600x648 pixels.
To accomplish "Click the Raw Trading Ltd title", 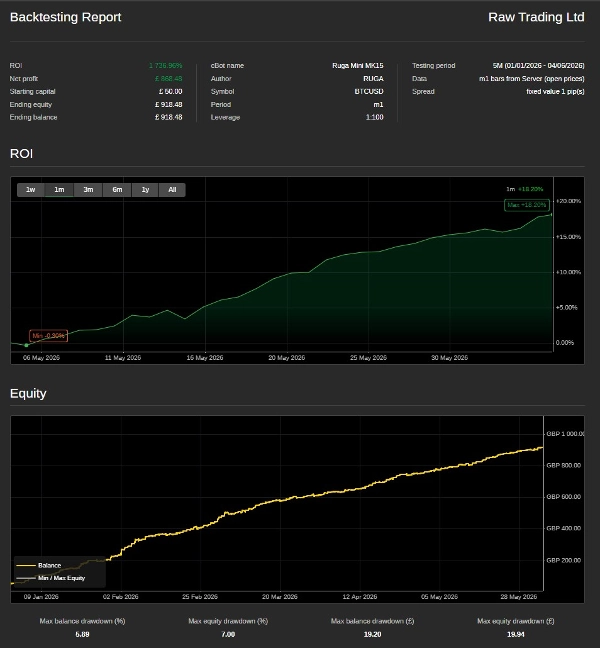I will click(536, 17).
